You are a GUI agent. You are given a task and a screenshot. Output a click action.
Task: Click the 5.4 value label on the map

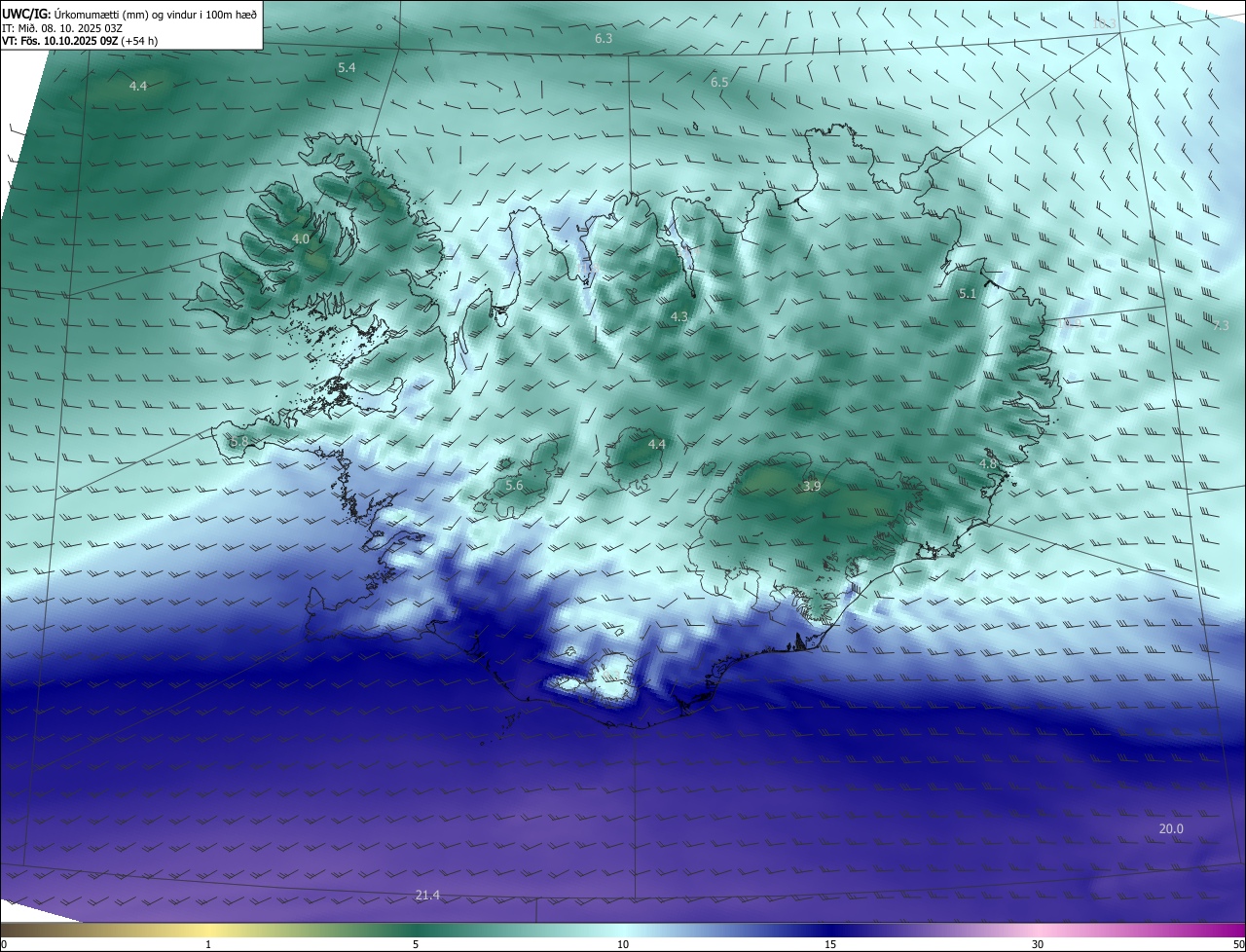click(x=347, y=68)
